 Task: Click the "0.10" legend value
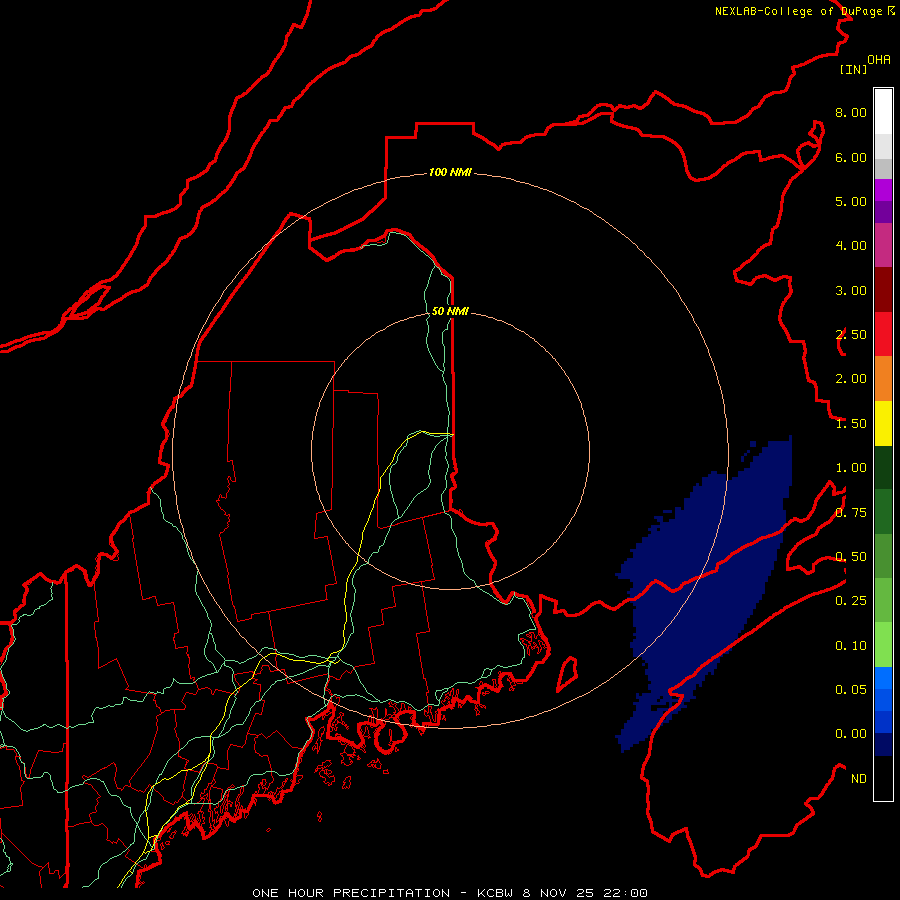[x=851, y=646]
